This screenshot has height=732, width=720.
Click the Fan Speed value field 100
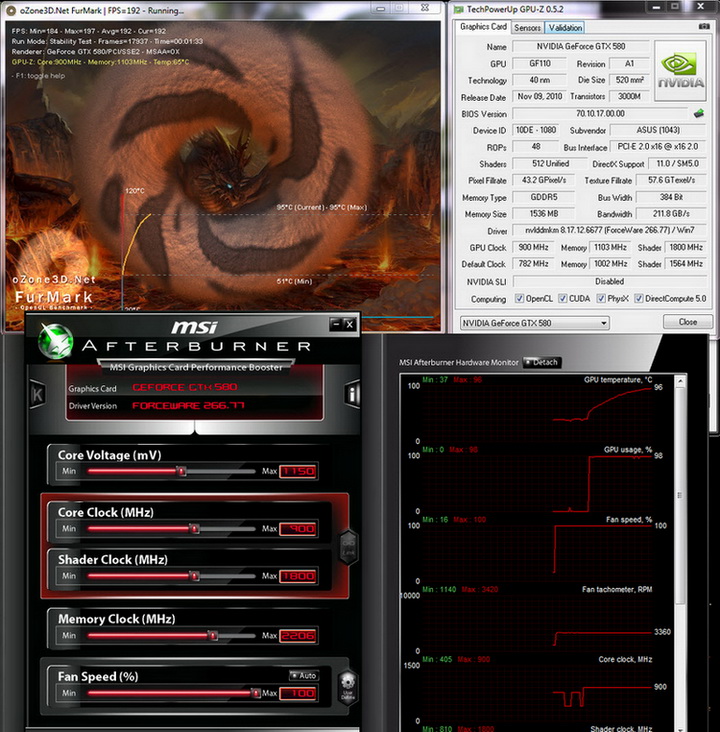pyautogui.click(x=298, y=693)
